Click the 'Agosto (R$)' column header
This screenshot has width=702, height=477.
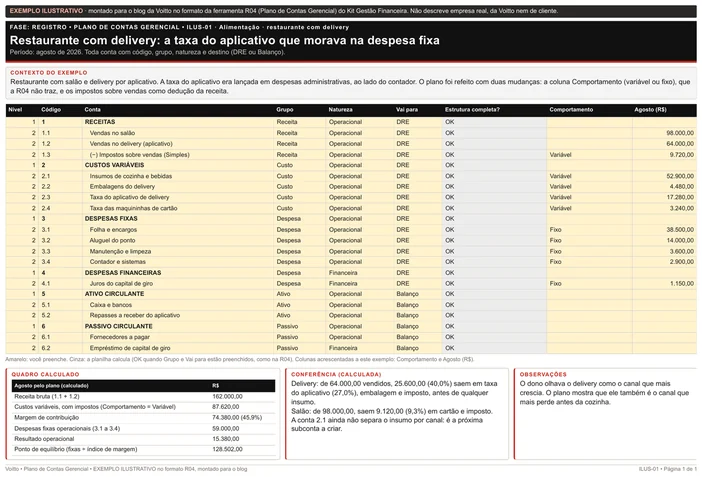[651, 110]
